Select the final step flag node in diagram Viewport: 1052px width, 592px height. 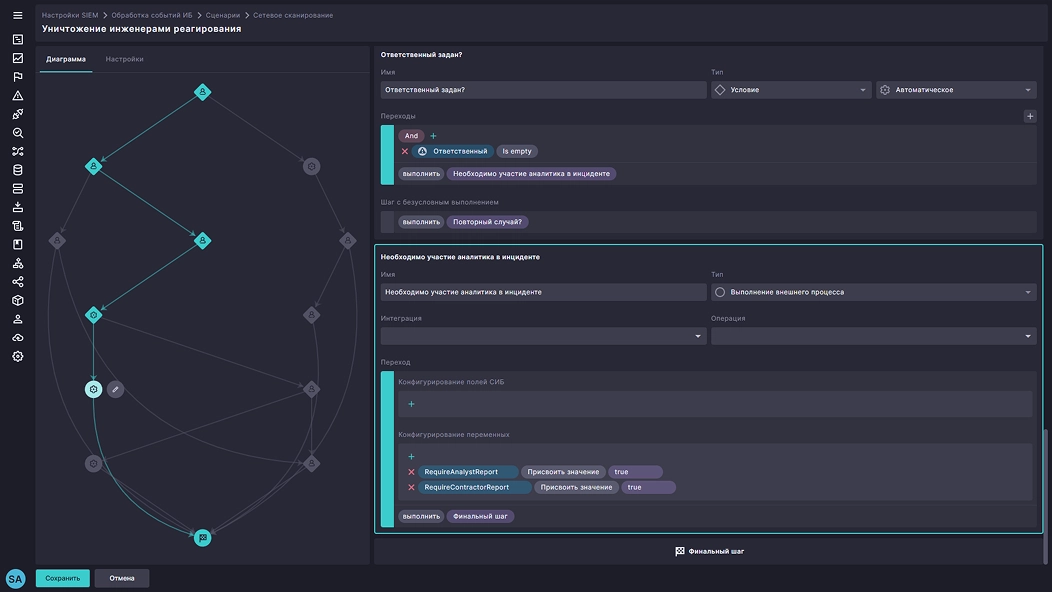(202, 537)
